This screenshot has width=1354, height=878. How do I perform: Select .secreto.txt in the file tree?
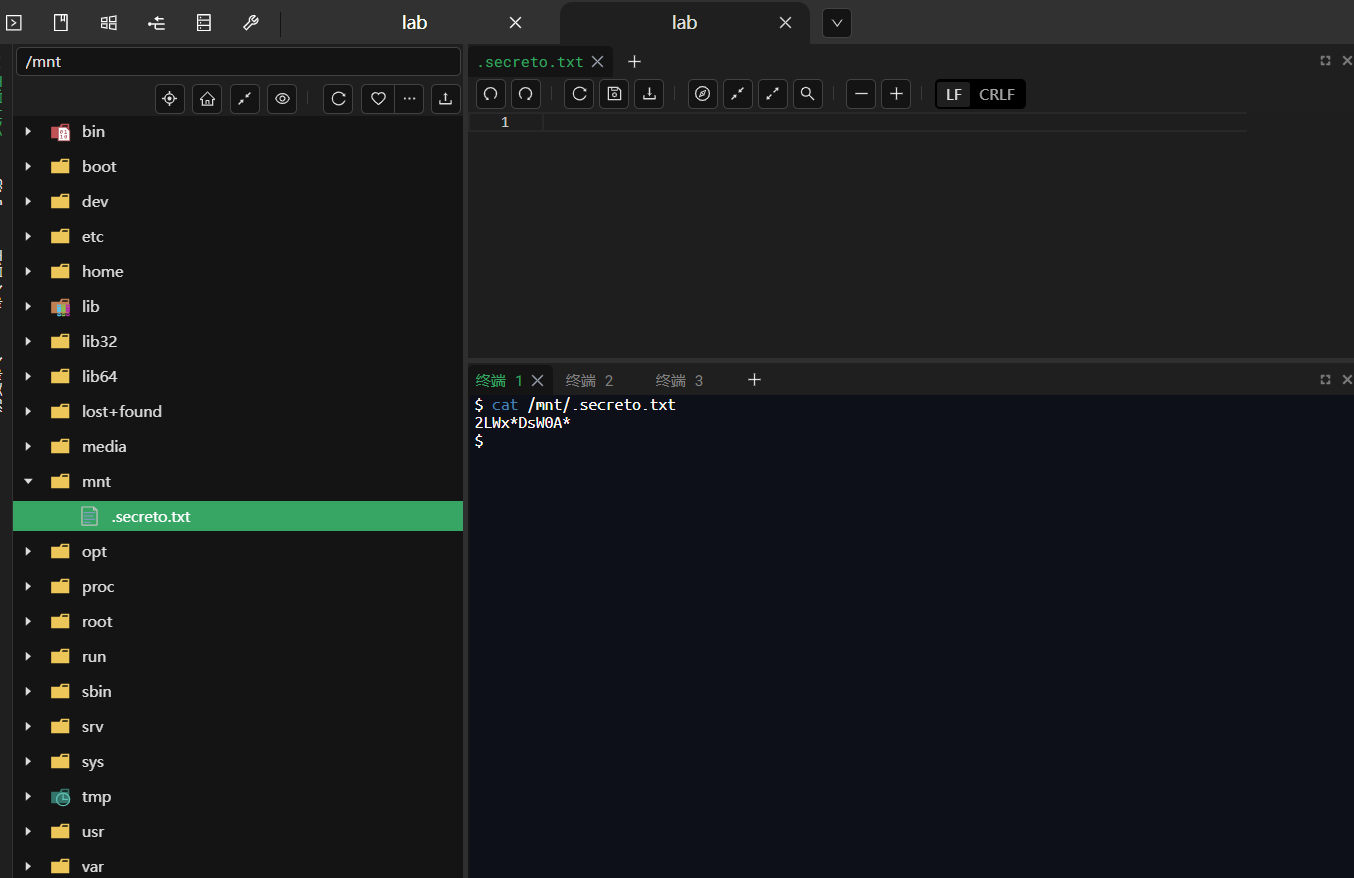[x=238, y=517]
